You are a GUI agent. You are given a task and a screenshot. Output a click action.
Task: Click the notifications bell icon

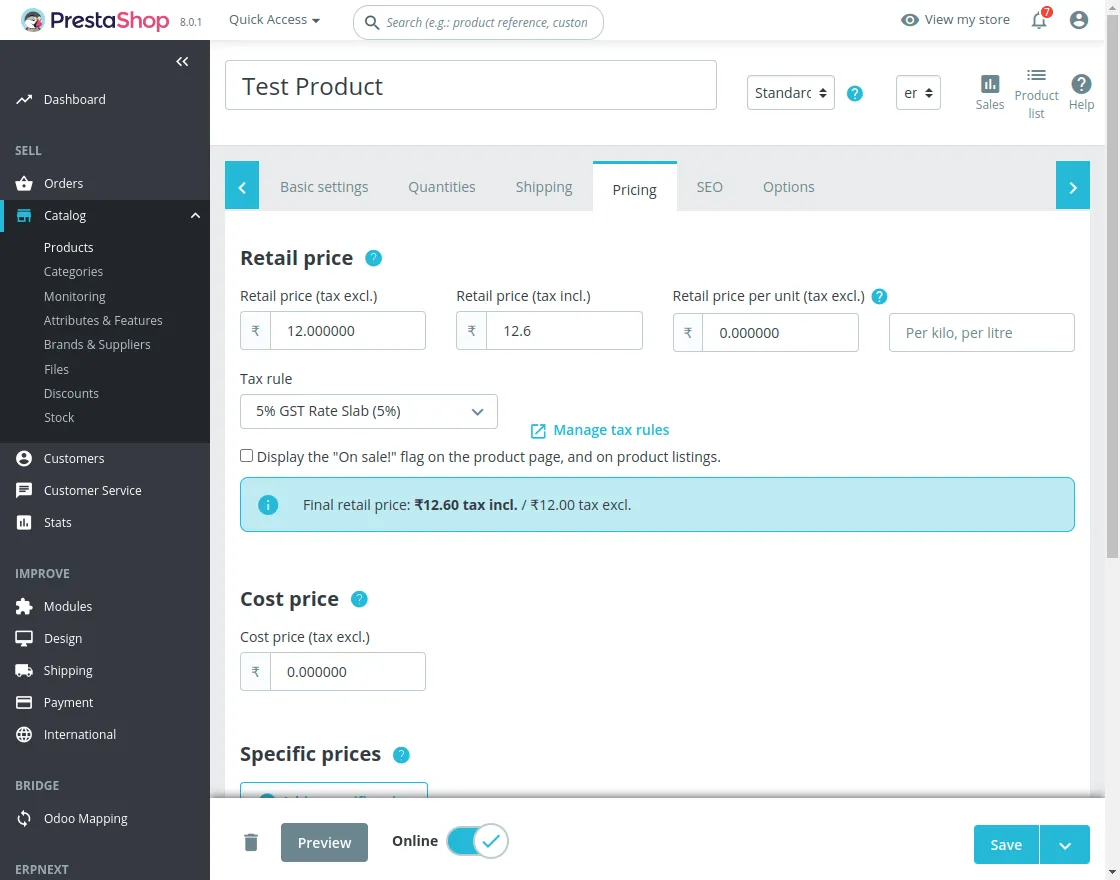point(1039,21)
